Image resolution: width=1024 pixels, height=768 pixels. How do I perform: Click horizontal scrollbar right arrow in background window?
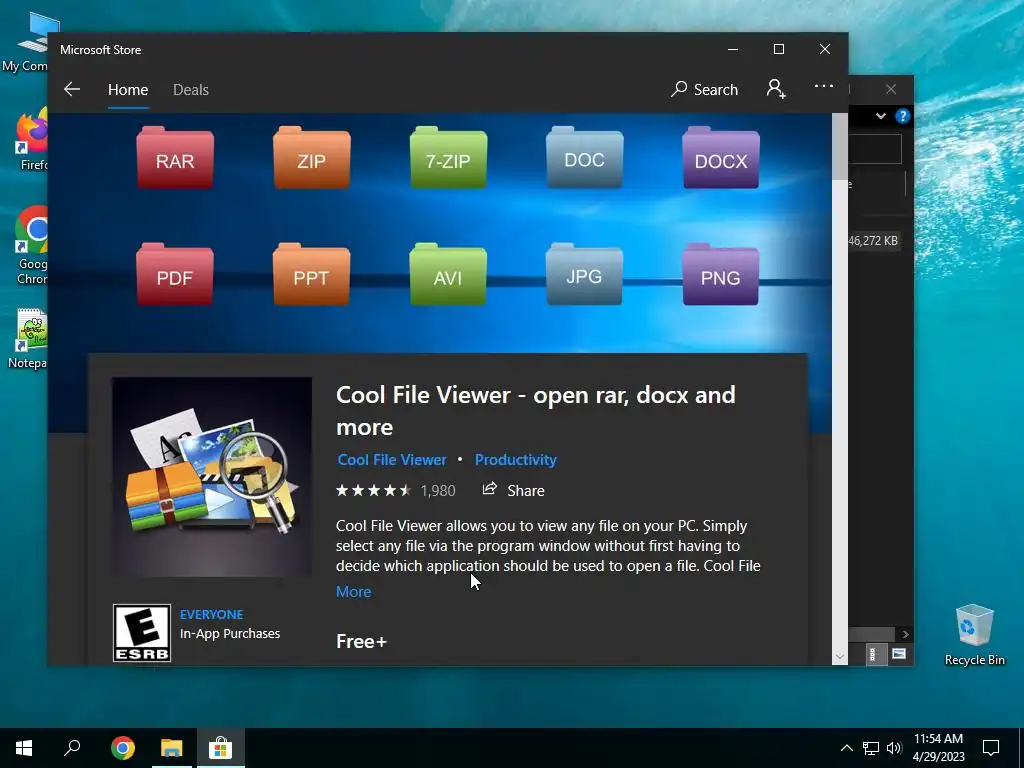pyautogui.click(x=905, y=634)
